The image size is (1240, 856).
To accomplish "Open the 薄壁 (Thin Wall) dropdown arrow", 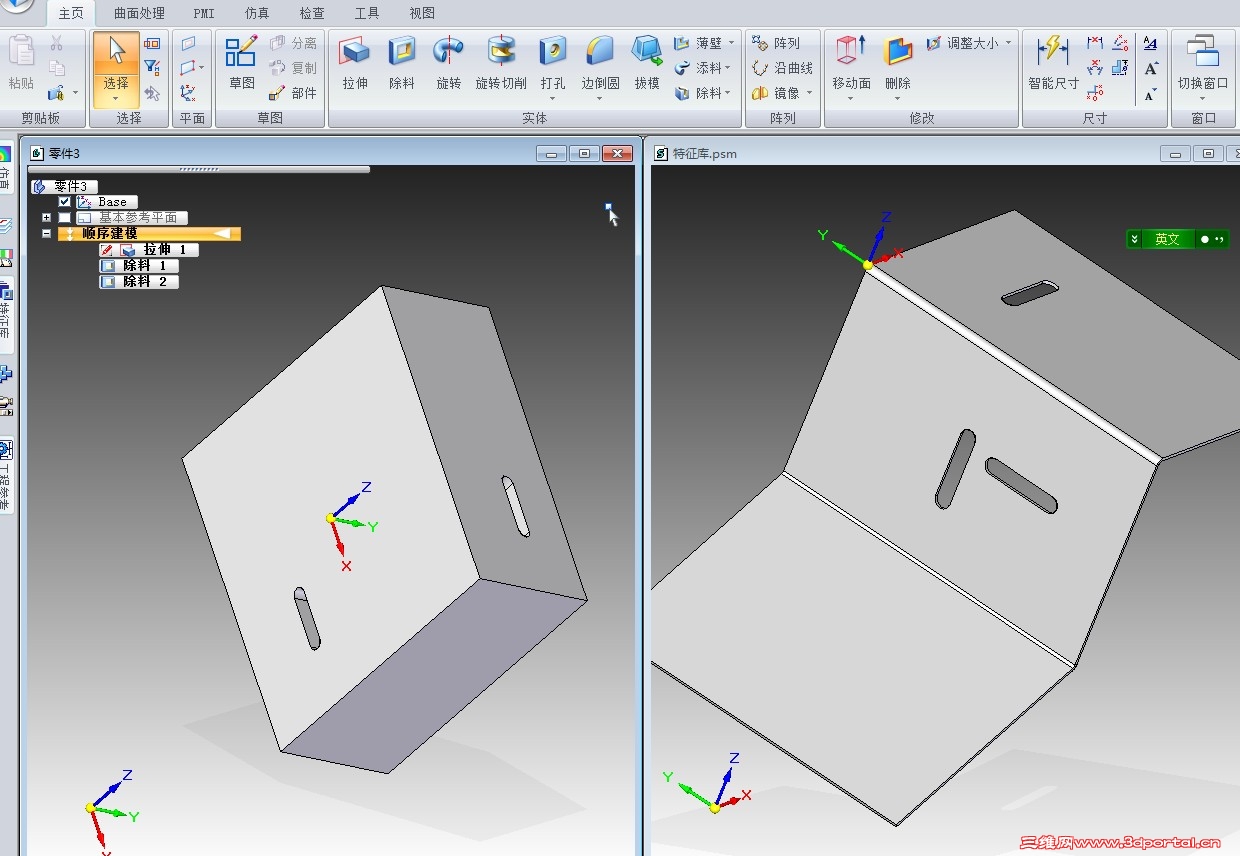I will [731, 43].
